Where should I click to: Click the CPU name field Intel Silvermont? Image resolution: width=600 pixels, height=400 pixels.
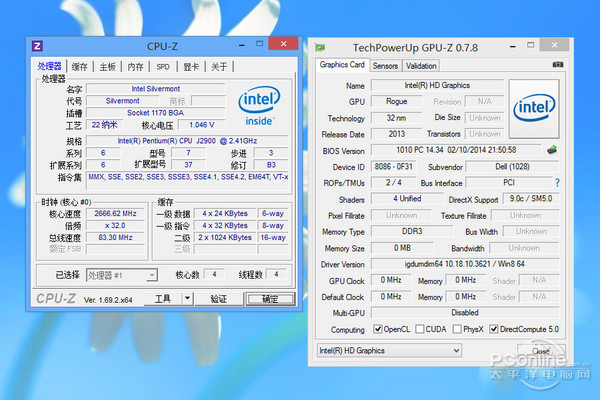[156, 89]
